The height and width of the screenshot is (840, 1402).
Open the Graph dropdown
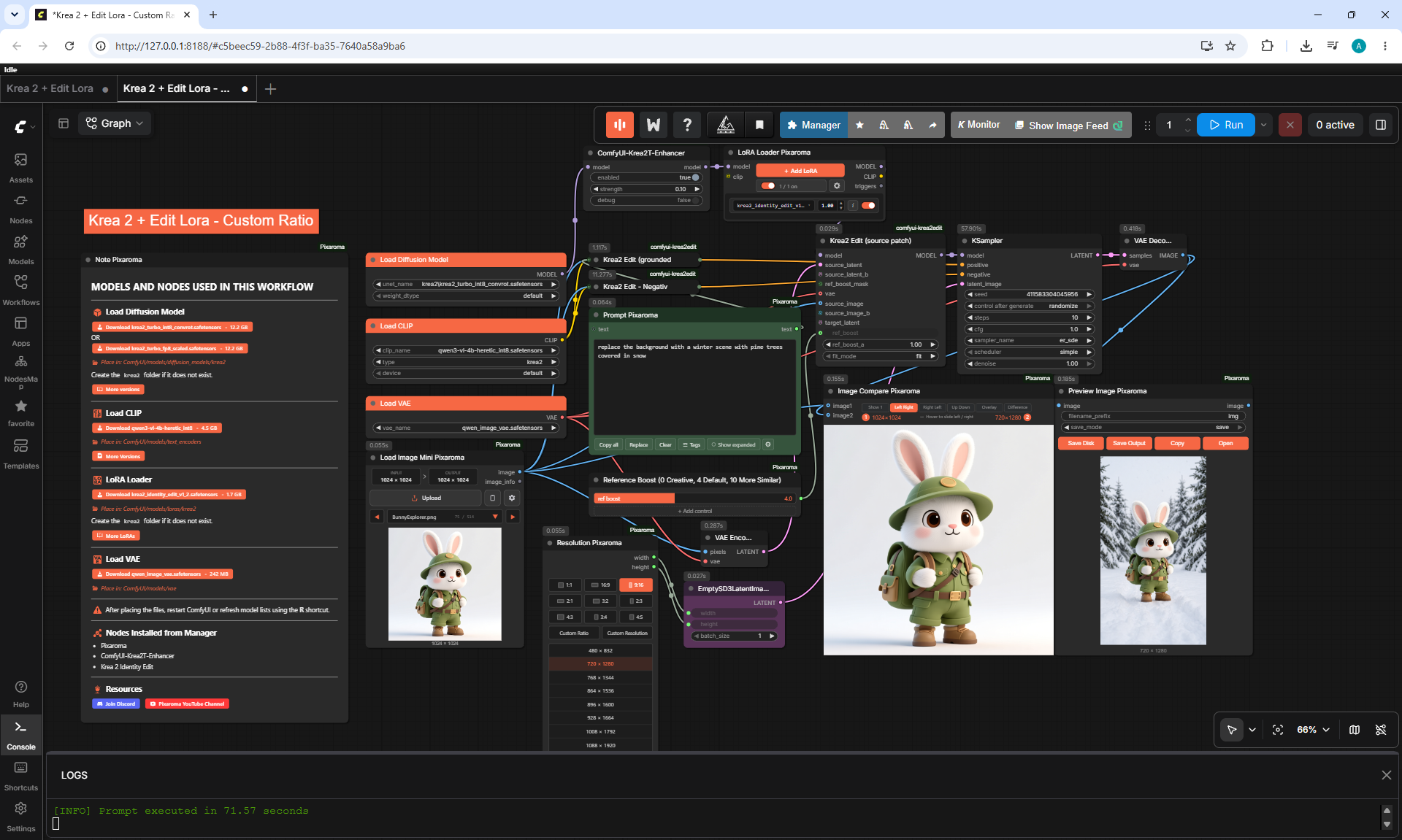(x=114, y=123)
